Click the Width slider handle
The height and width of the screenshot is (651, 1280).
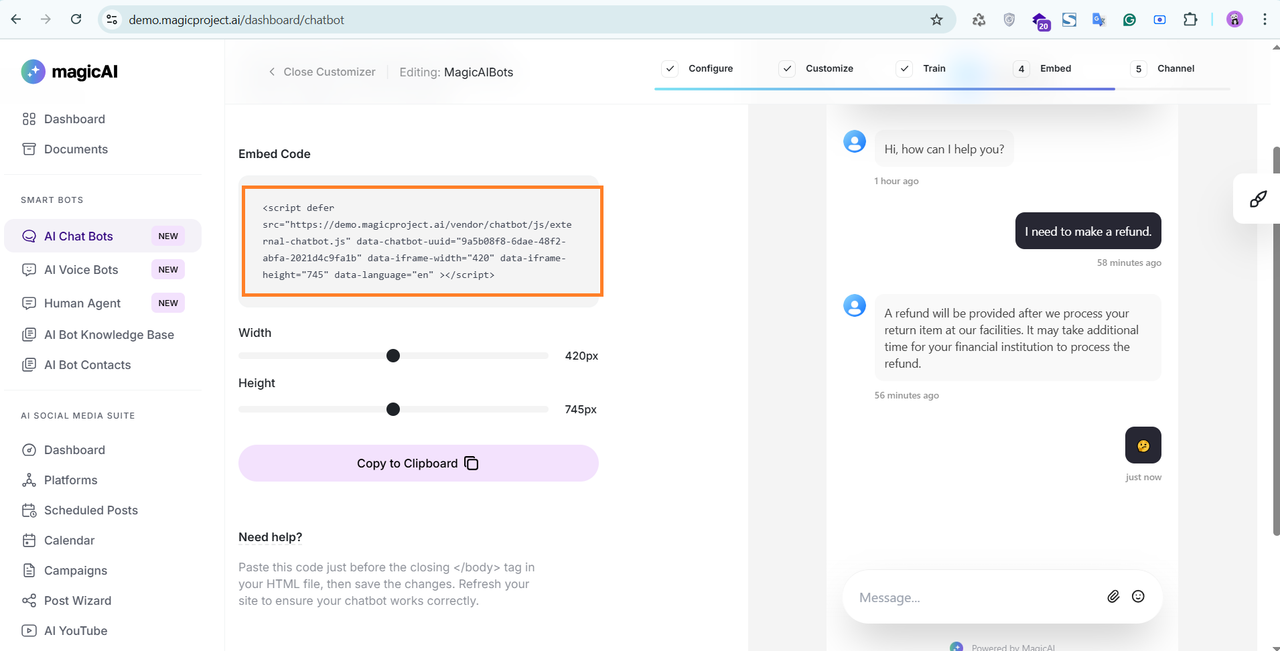(393, 356)
